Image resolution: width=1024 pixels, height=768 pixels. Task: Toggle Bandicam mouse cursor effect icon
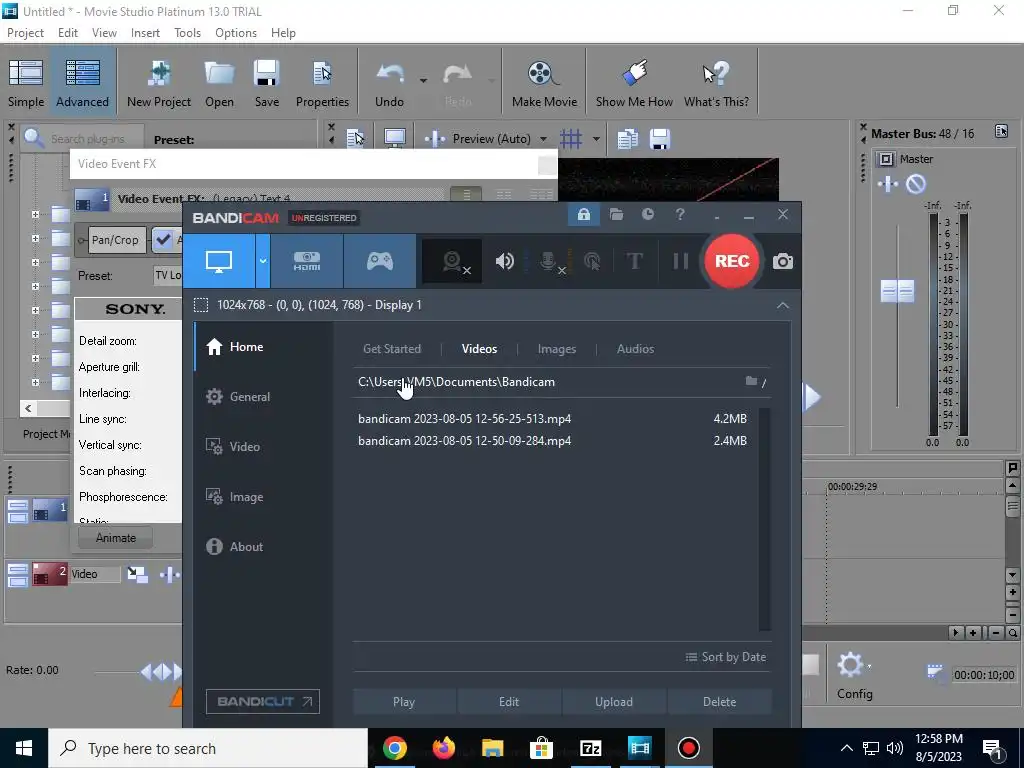[592, 261]
